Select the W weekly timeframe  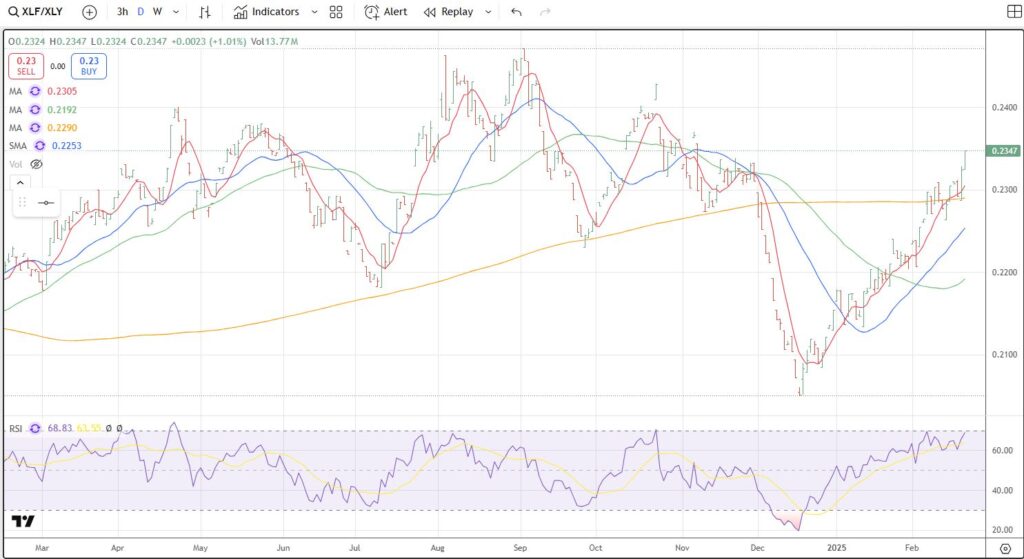coord(157,12)
